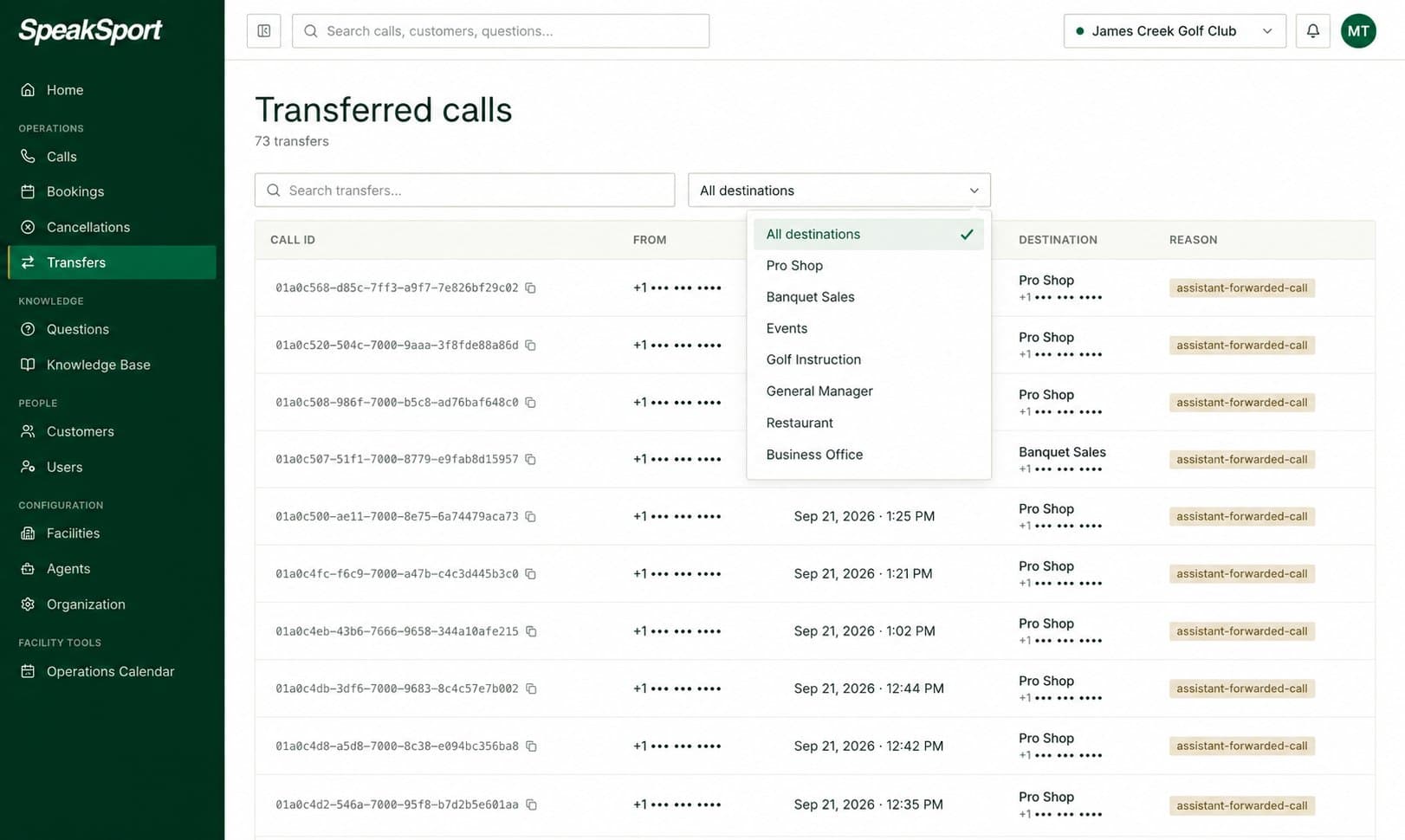
Task: Focus the global search calls field
Action: tap(501, 31)
